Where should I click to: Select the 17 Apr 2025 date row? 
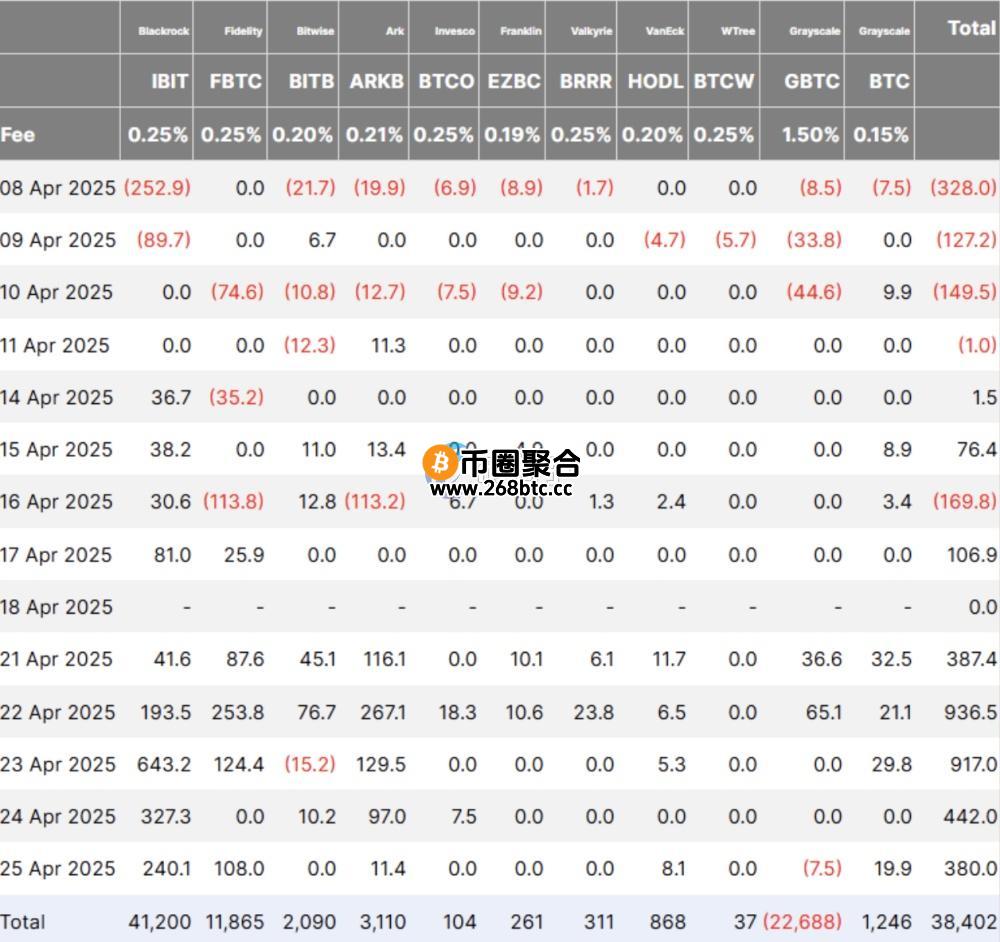click(56, 556)
